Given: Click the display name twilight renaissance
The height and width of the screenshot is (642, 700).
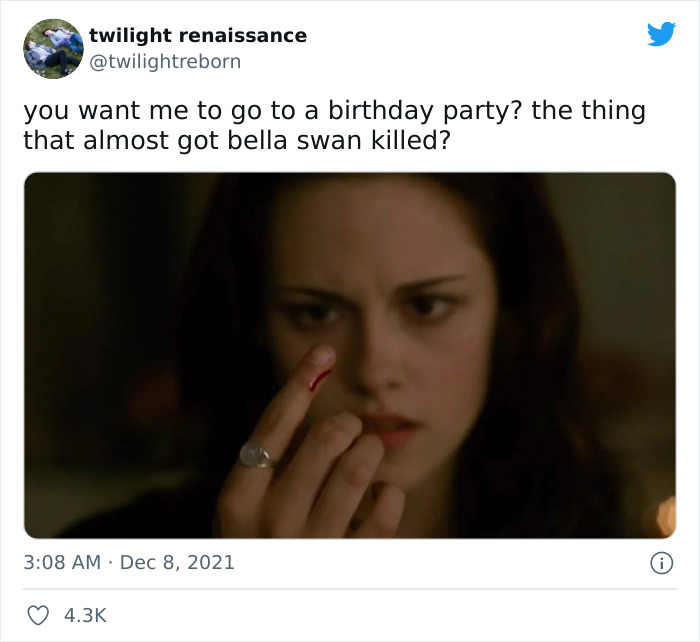Looking at the screenshot, I should click(198, 35).
